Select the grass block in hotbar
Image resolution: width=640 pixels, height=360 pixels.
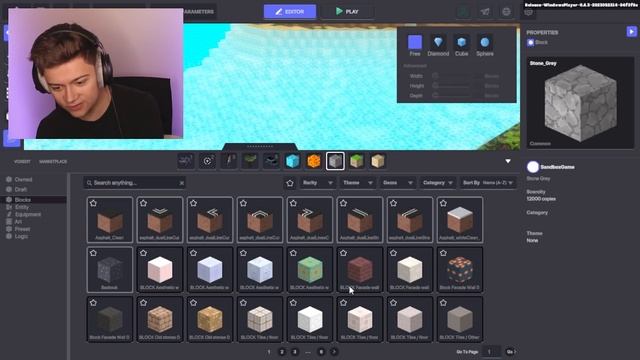[357, 161]
